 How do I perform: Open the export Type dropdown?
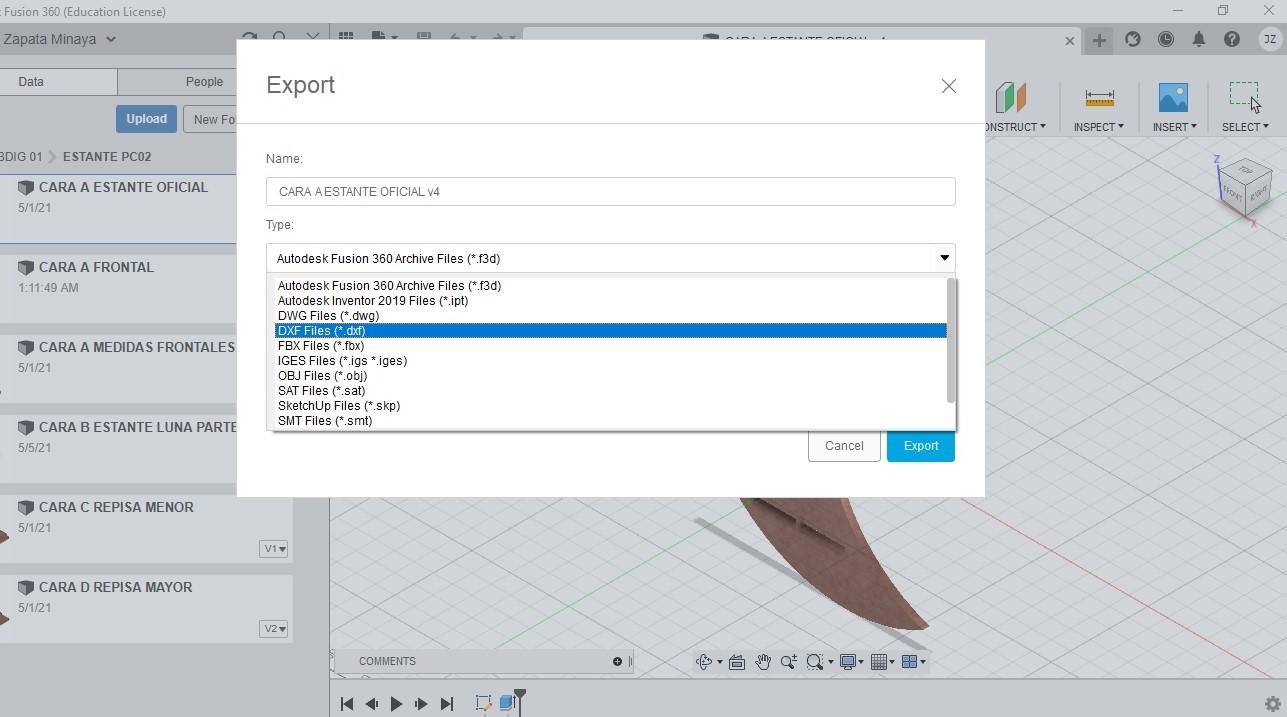pyautogui.click(x=610, y=258)
